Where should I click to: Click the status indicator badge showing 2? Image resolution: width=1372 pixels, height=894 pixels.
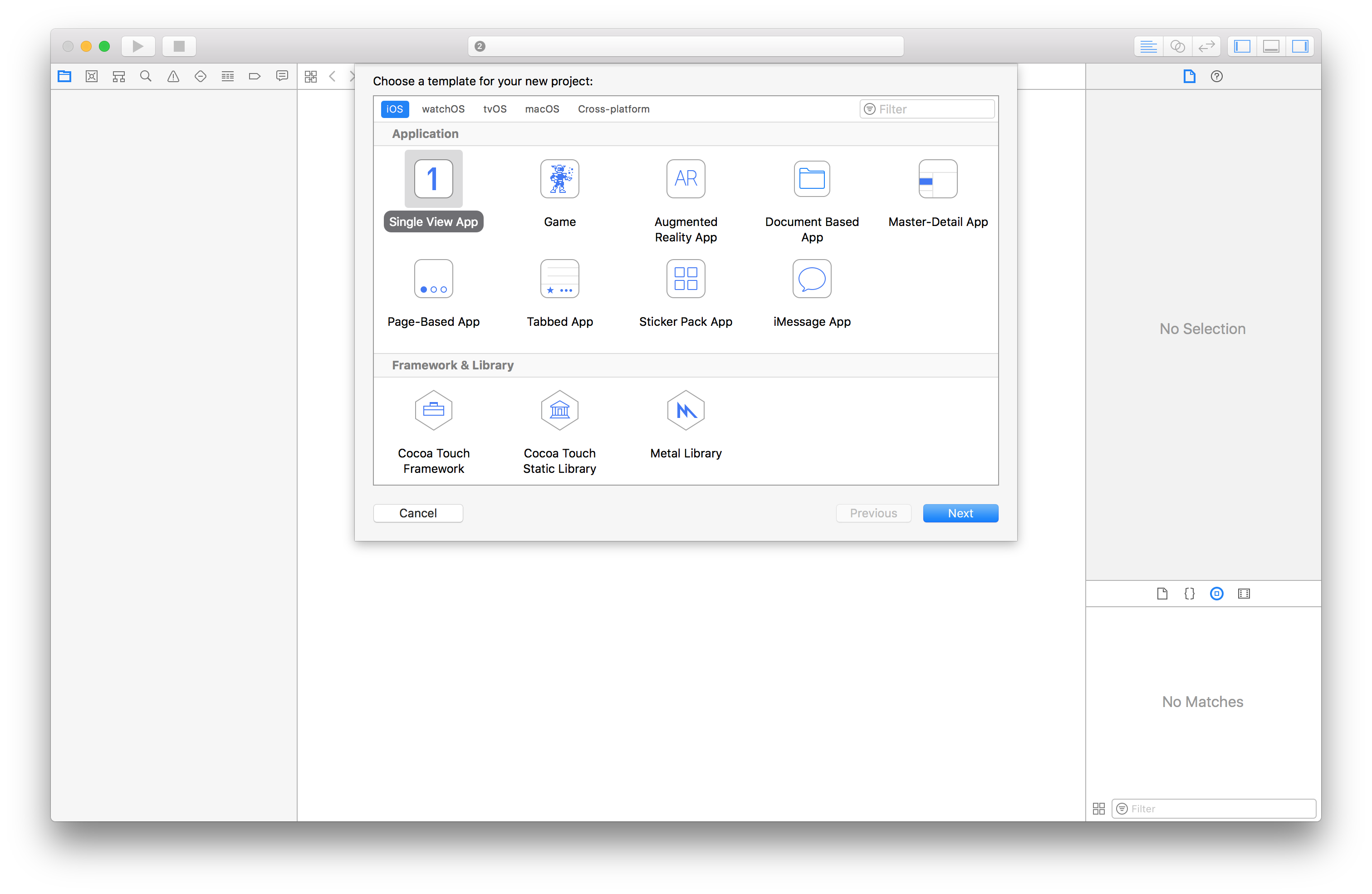(x=480, y=46)
